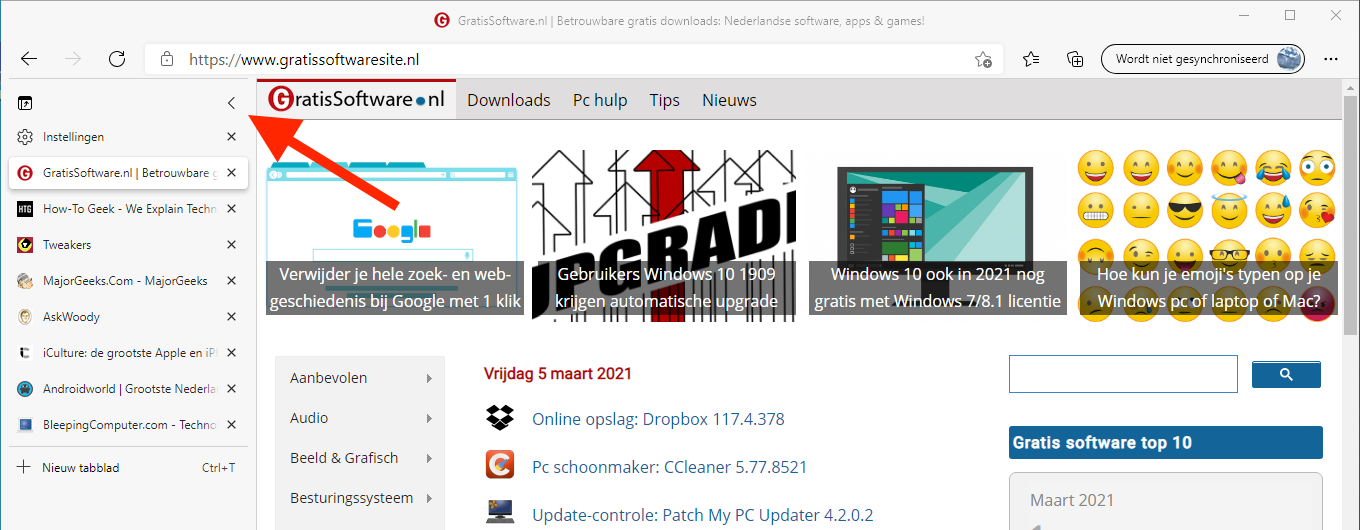Screen dimensions: 1360x530
Task: Open the Collections icon
Action: click(1075, 59)
